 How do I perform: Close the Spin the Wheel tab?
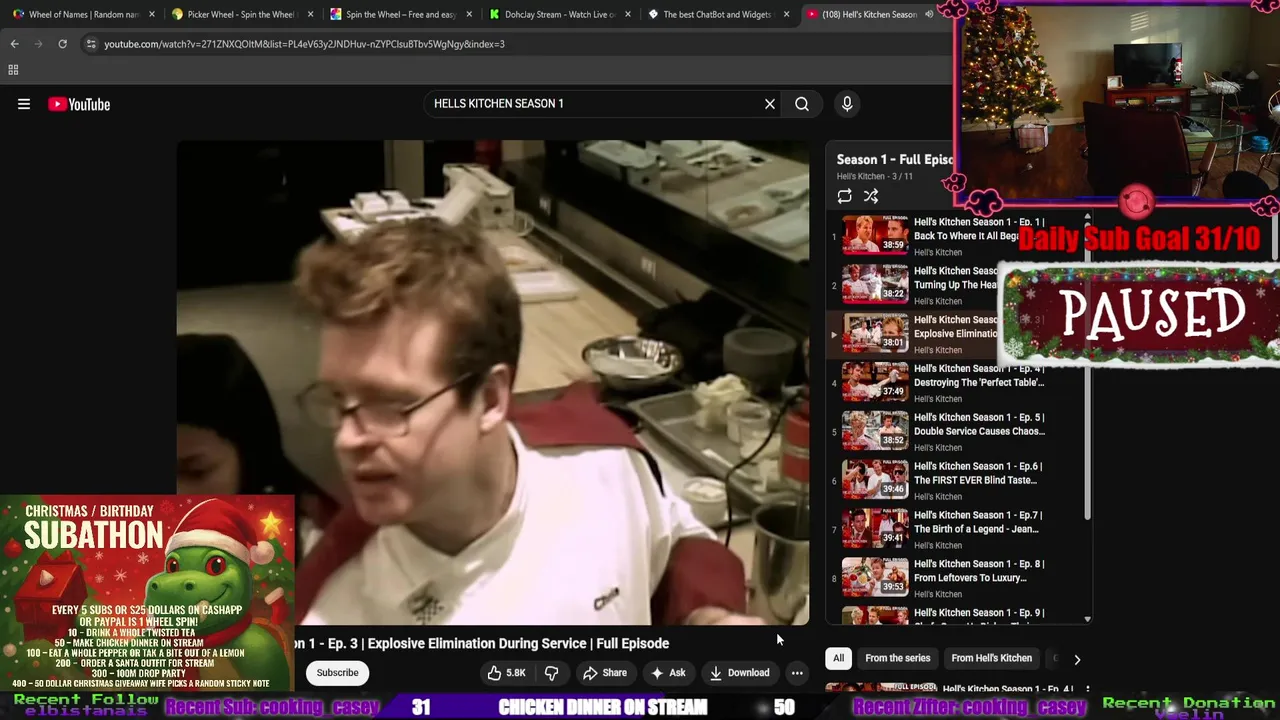click(x=469, y=15)
